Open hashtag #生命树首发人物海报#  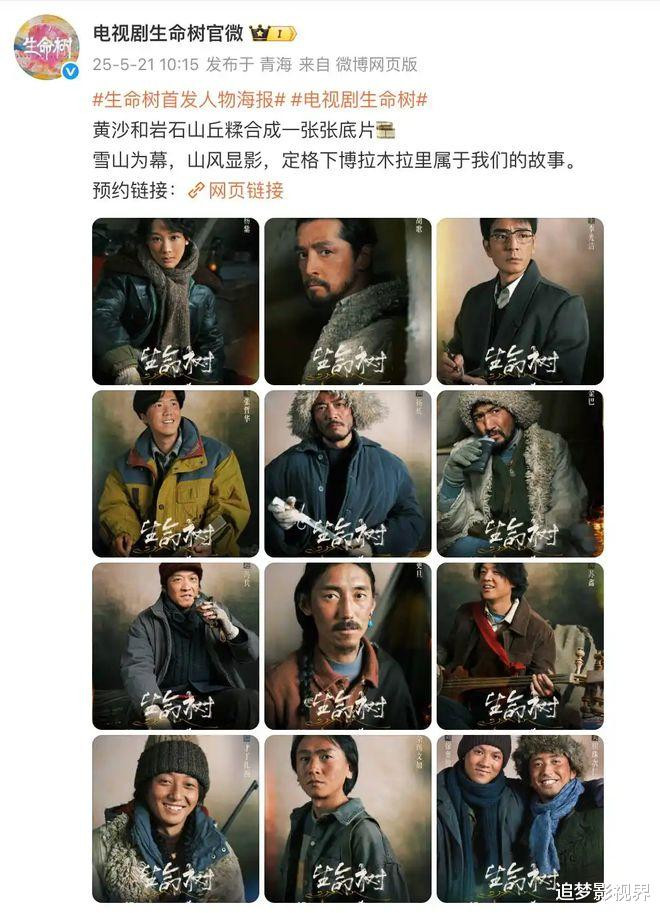(x=189, y=100)
